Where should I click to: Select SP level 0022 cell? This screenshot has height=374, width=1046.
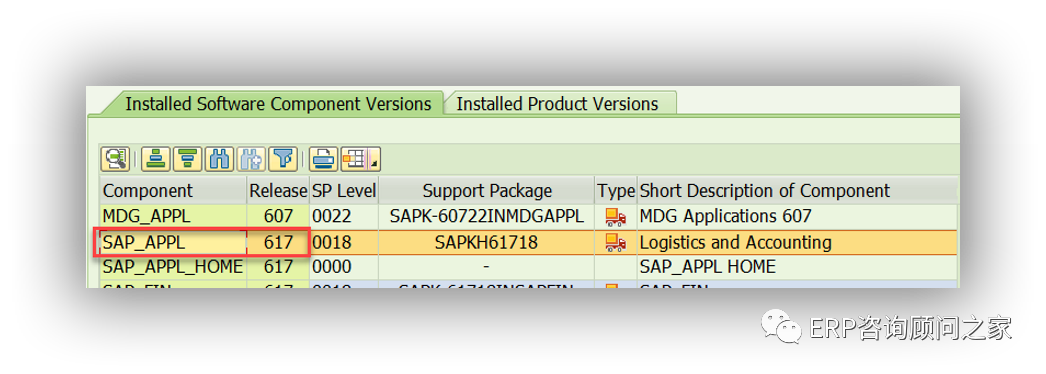click(x=344, y=216)
